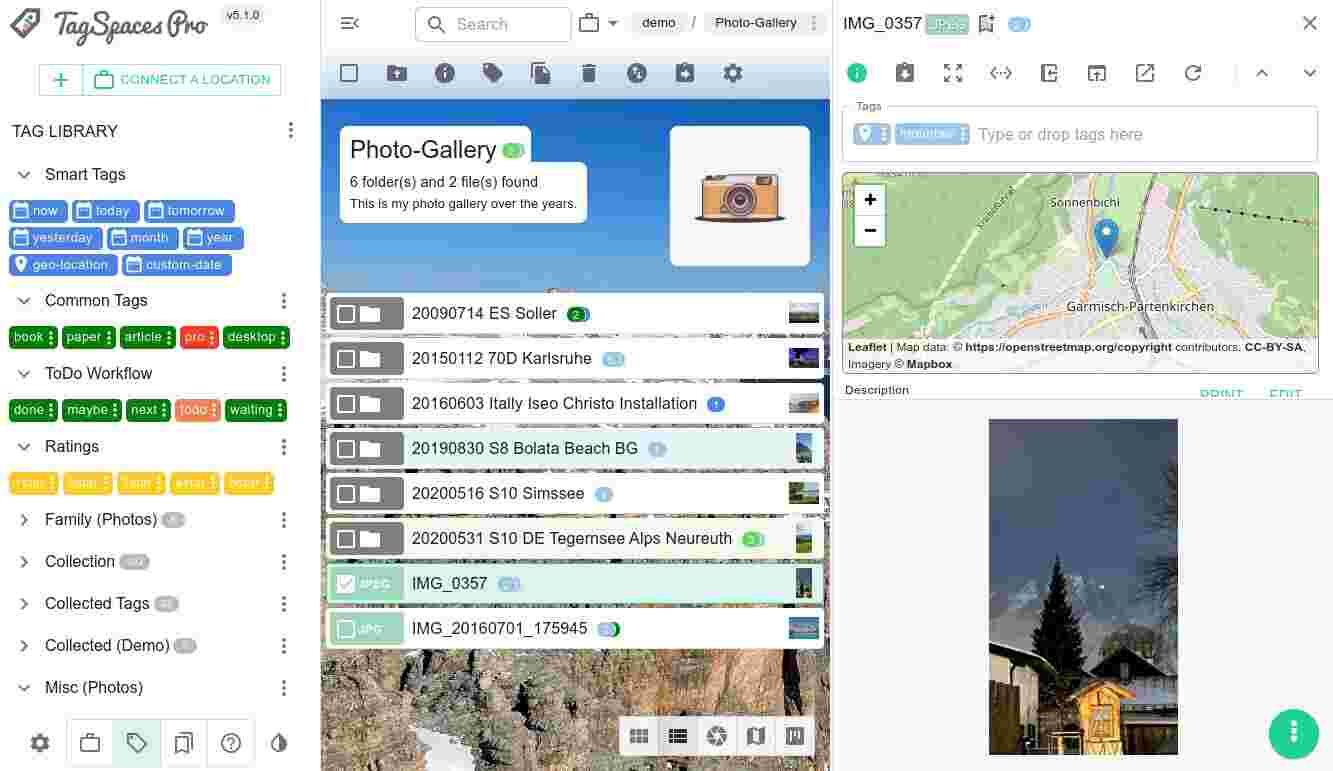Open Tag Library three-dot menu

pyautogui.click(x=291, y=131)
